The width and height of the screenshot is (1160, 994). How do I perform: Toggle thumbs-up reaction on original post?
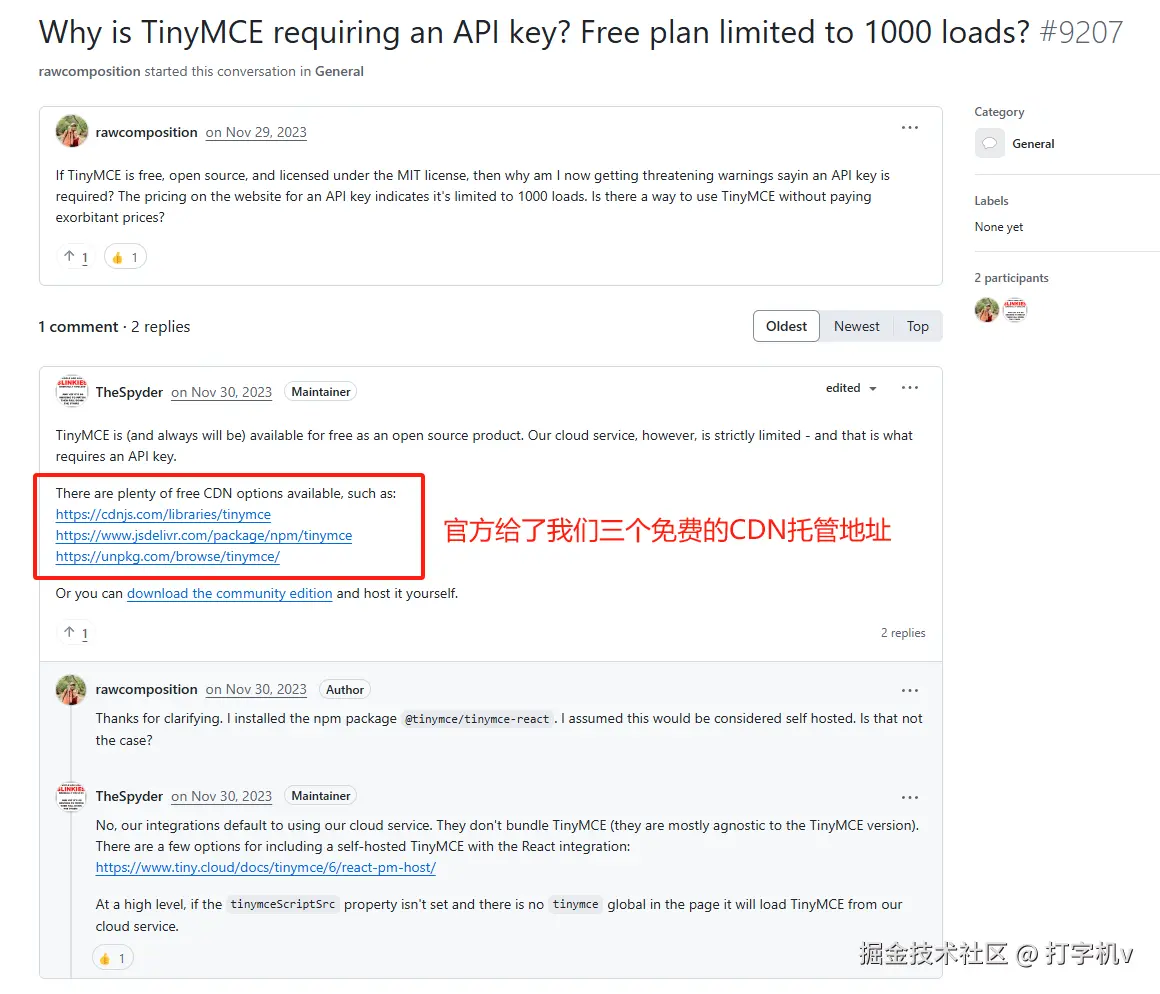click(125, 257)
